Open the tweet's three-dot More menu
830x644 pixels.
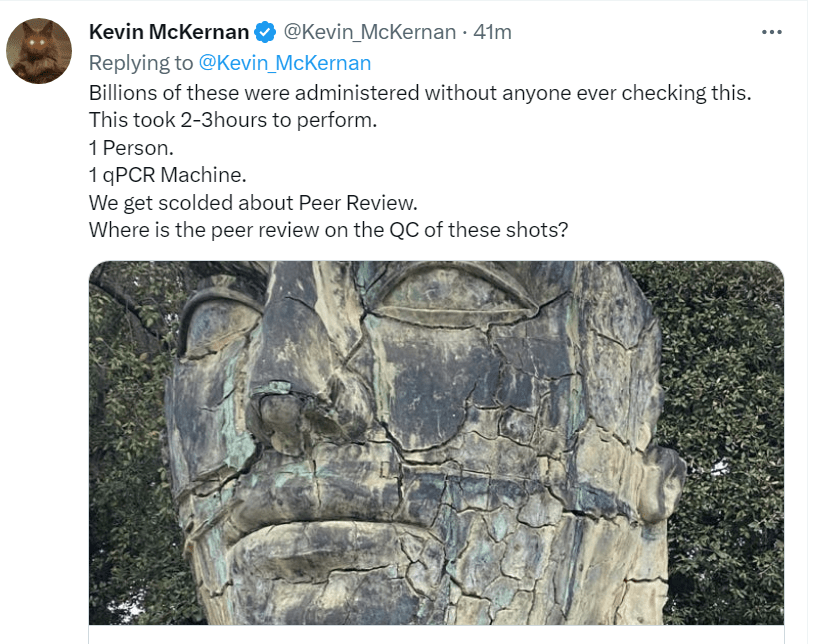pyautogui.click(x=771, y=32)
